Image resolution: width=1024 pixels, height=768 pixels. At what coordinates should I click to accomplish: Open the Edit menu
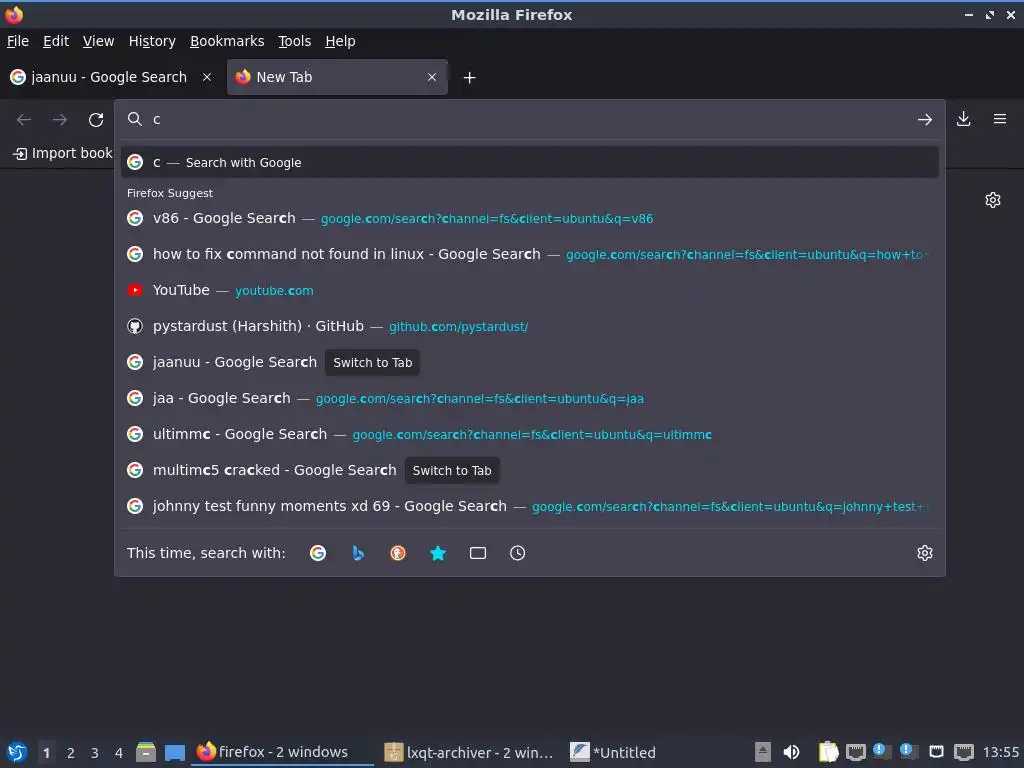(56, 41)
